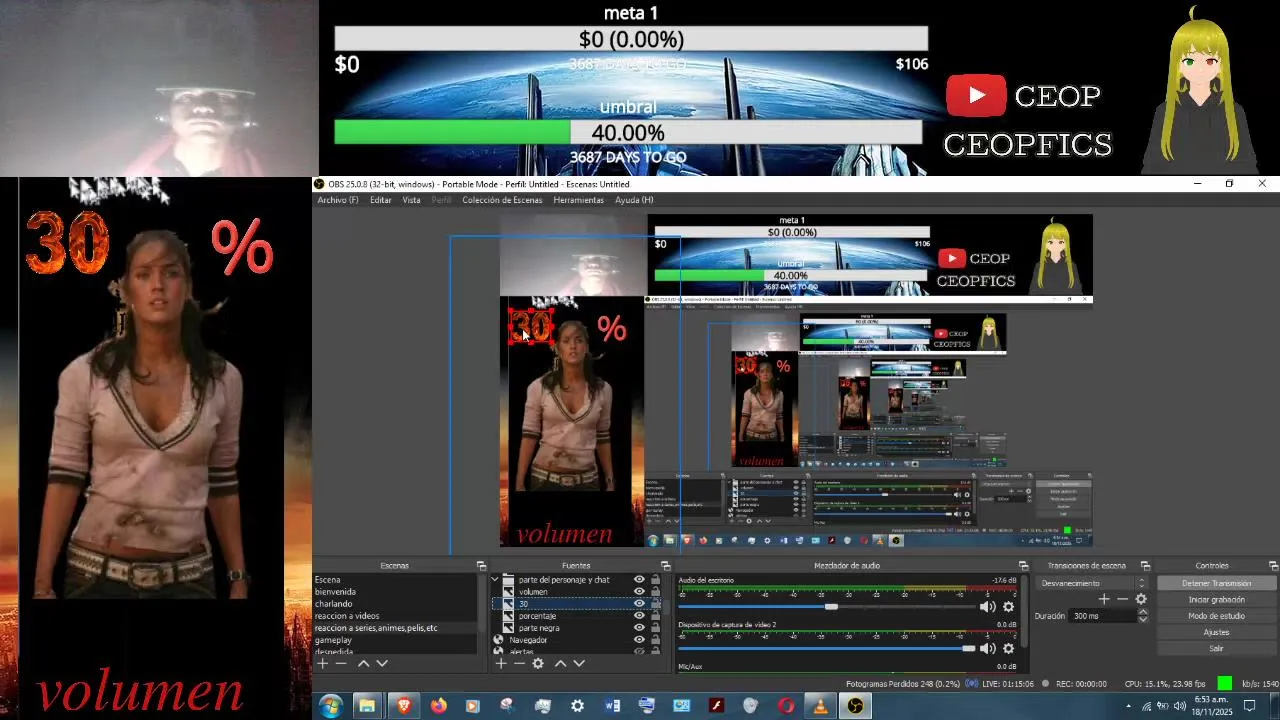Move source up in Fuentes list
1280x720 pixels.
560,663
